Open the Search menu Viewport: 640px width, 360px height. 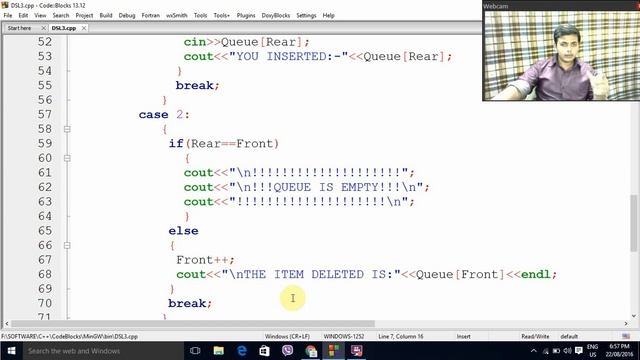pos(61,16)
